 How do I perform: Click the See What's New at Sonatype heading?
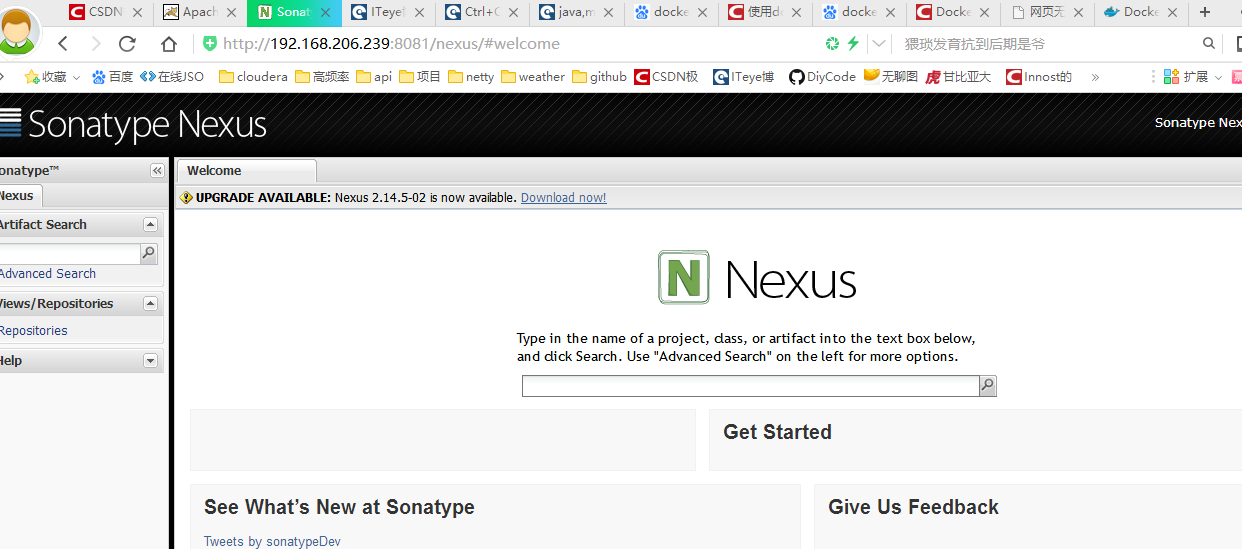(339, 507)
